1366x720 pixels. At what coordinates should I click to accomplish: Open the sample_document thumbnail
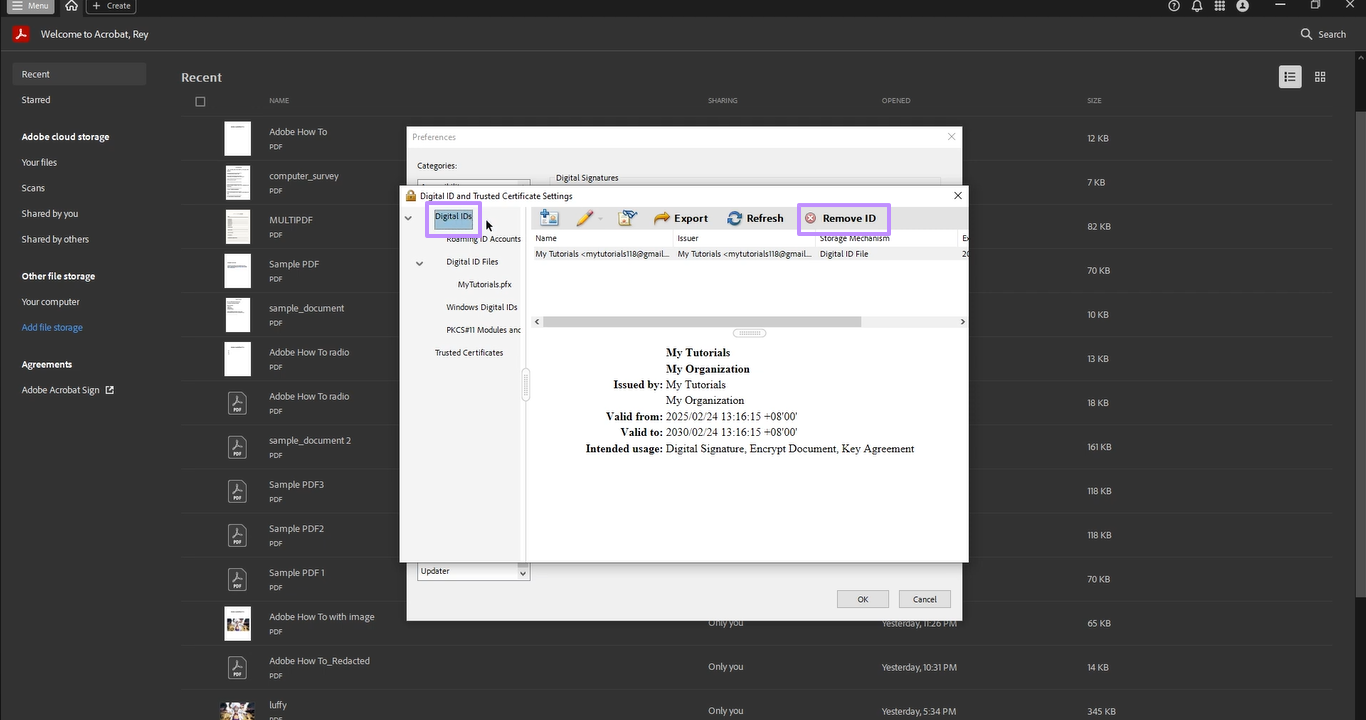coord(237,315)
